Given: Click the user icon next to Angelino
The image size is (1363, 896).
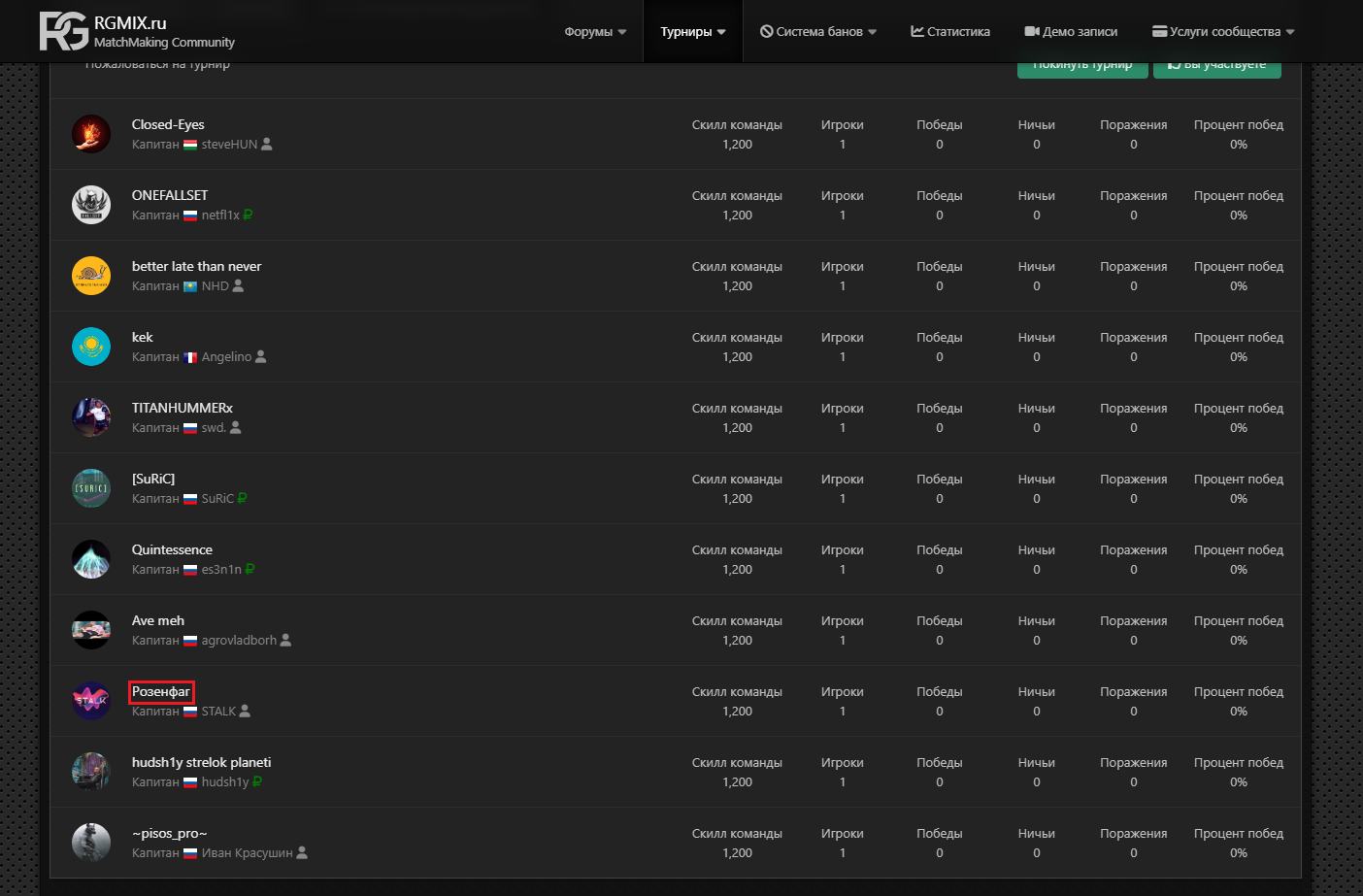Looking at the screenshot, I should [260, 356].
